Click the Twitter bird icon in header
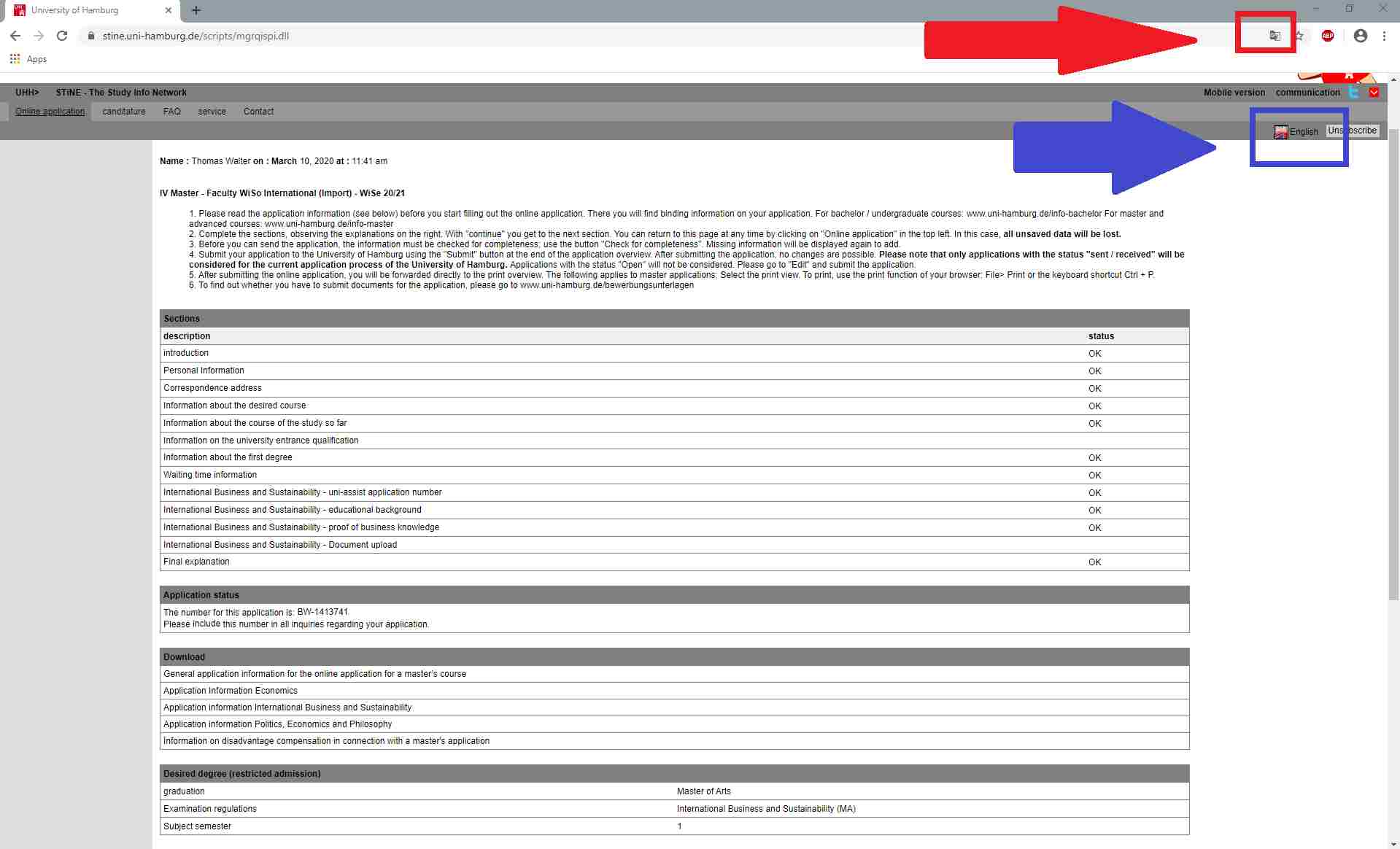1400x849 pixels. coord(1354,93)
